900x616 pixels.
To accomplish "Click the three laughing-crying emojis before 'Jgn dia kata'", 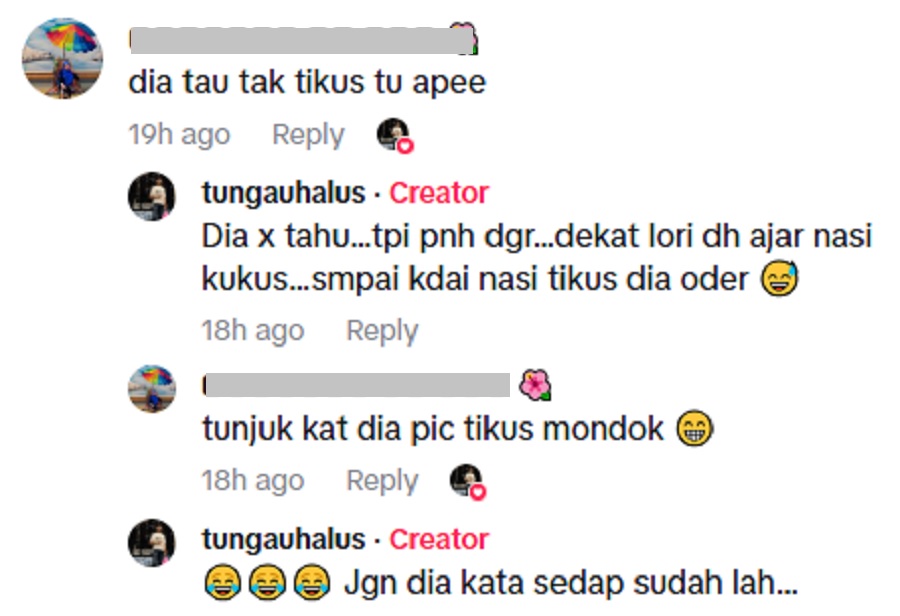I will (x=267, y=583).
